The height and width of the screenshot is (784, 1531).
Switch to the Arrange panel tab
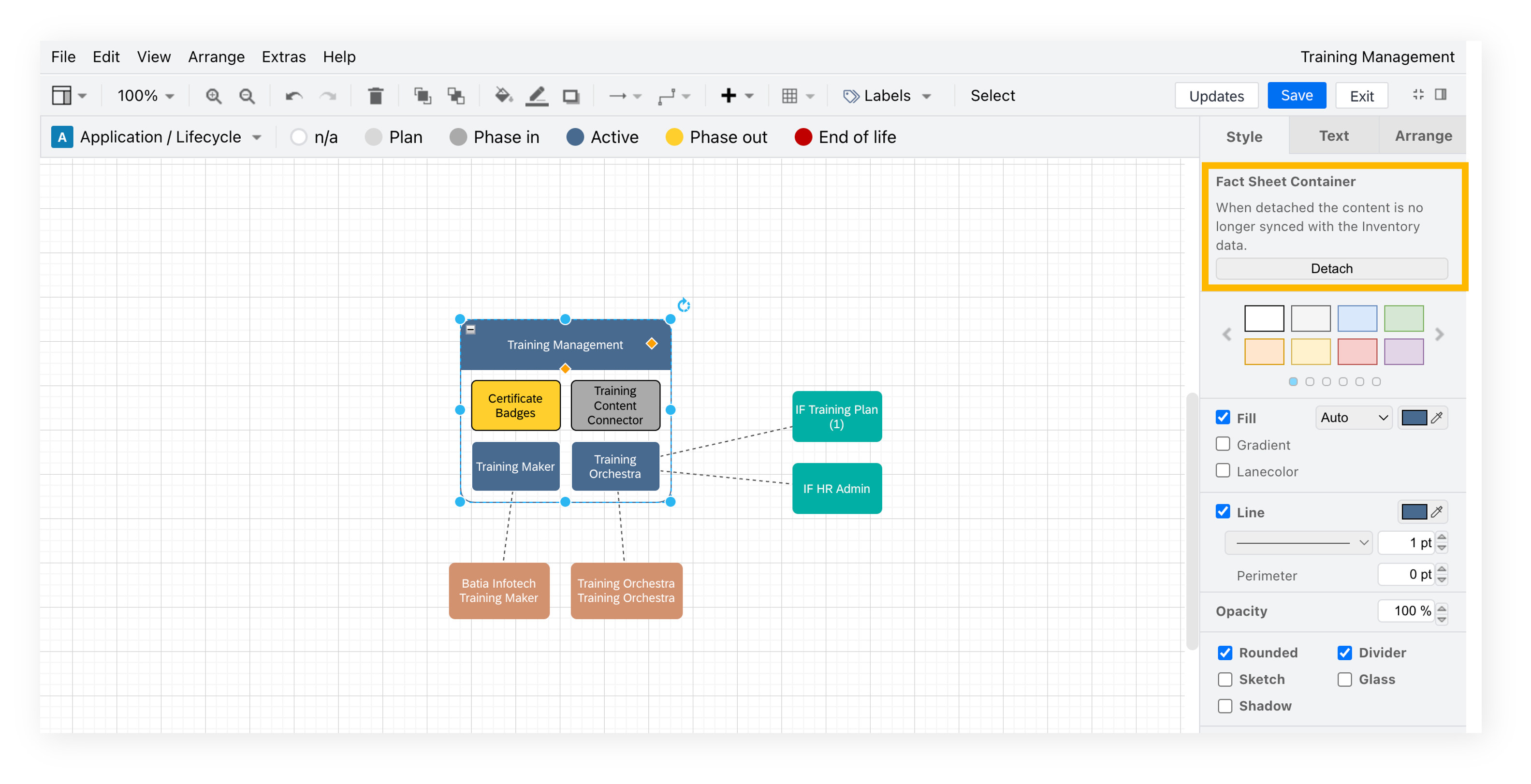1423,136
